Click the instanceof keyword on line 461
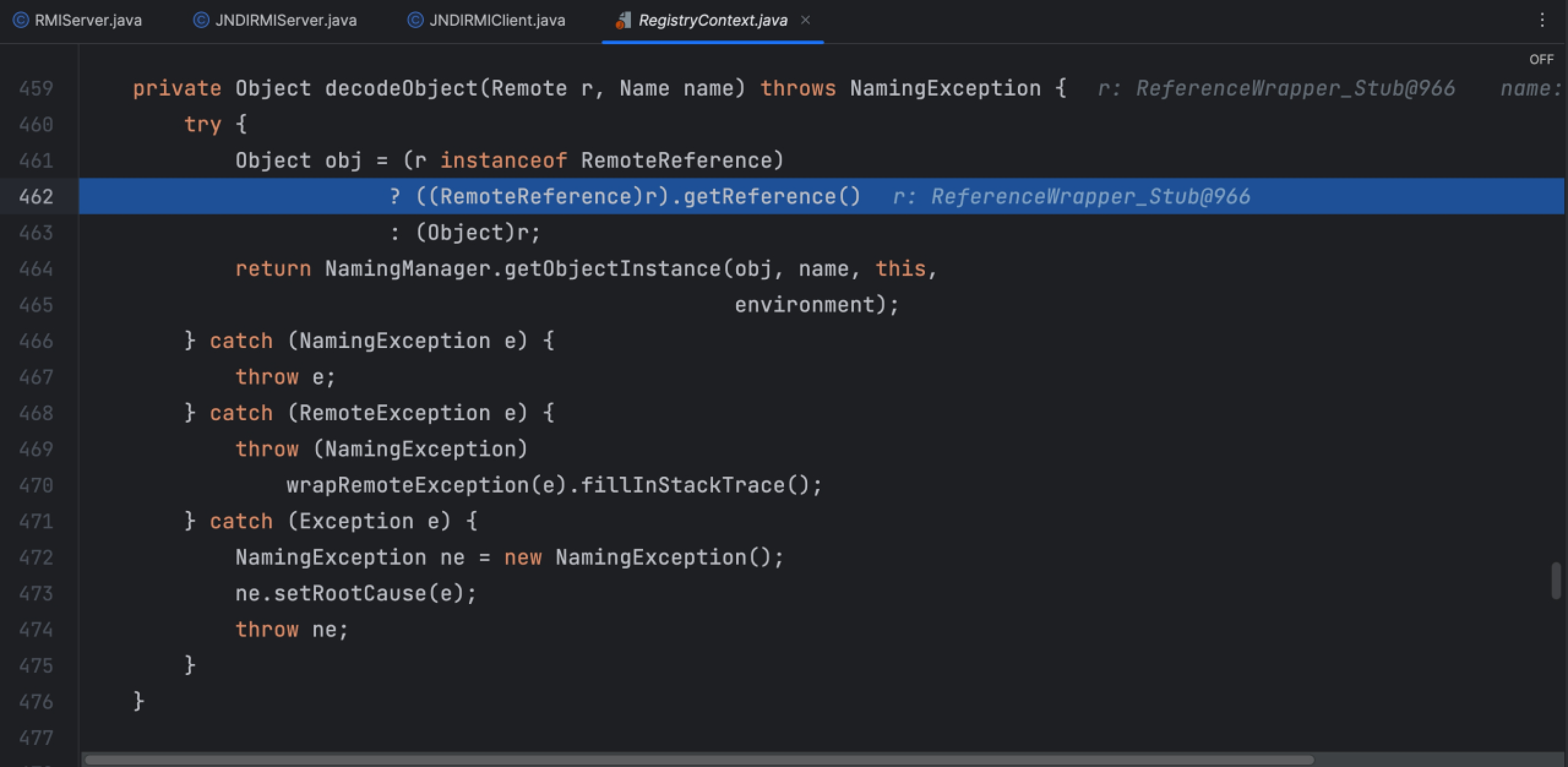Viewport: 1568px width, 767px height. (503, 161)
